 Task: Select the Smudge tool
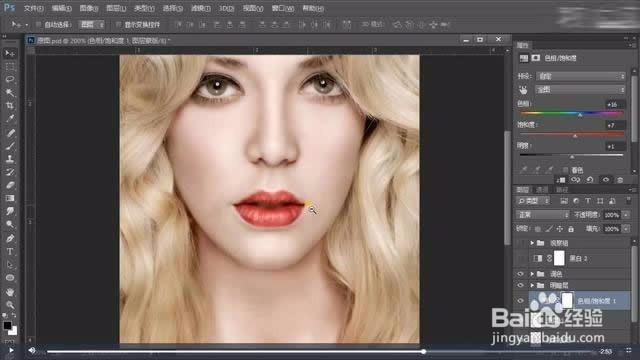click(10, 211)
